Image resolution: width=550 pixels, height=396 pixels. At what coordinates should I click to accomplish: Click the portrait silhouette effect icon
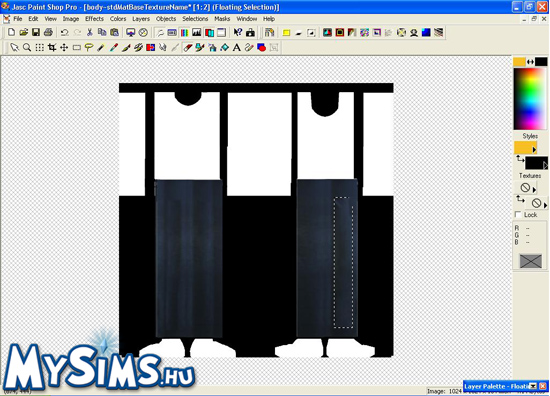pyautogui.click(x=414, y=33)
